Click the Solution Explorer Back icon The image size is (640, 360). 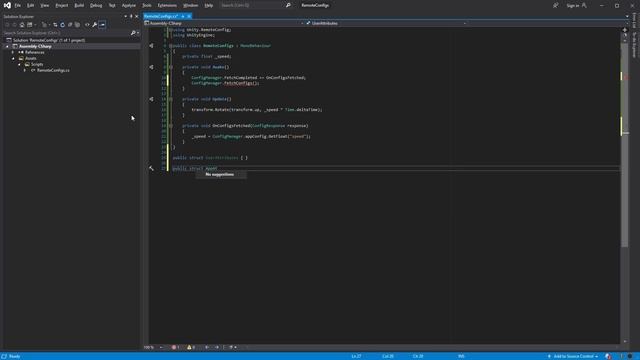(7, 24)
